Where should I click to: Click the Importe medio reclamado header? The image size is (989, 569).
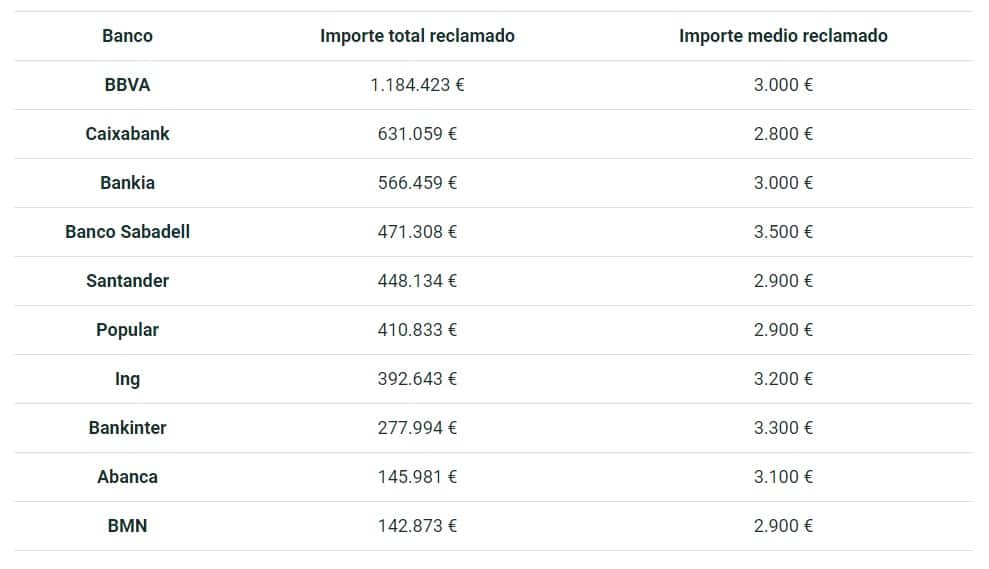(x=783, y=36)
